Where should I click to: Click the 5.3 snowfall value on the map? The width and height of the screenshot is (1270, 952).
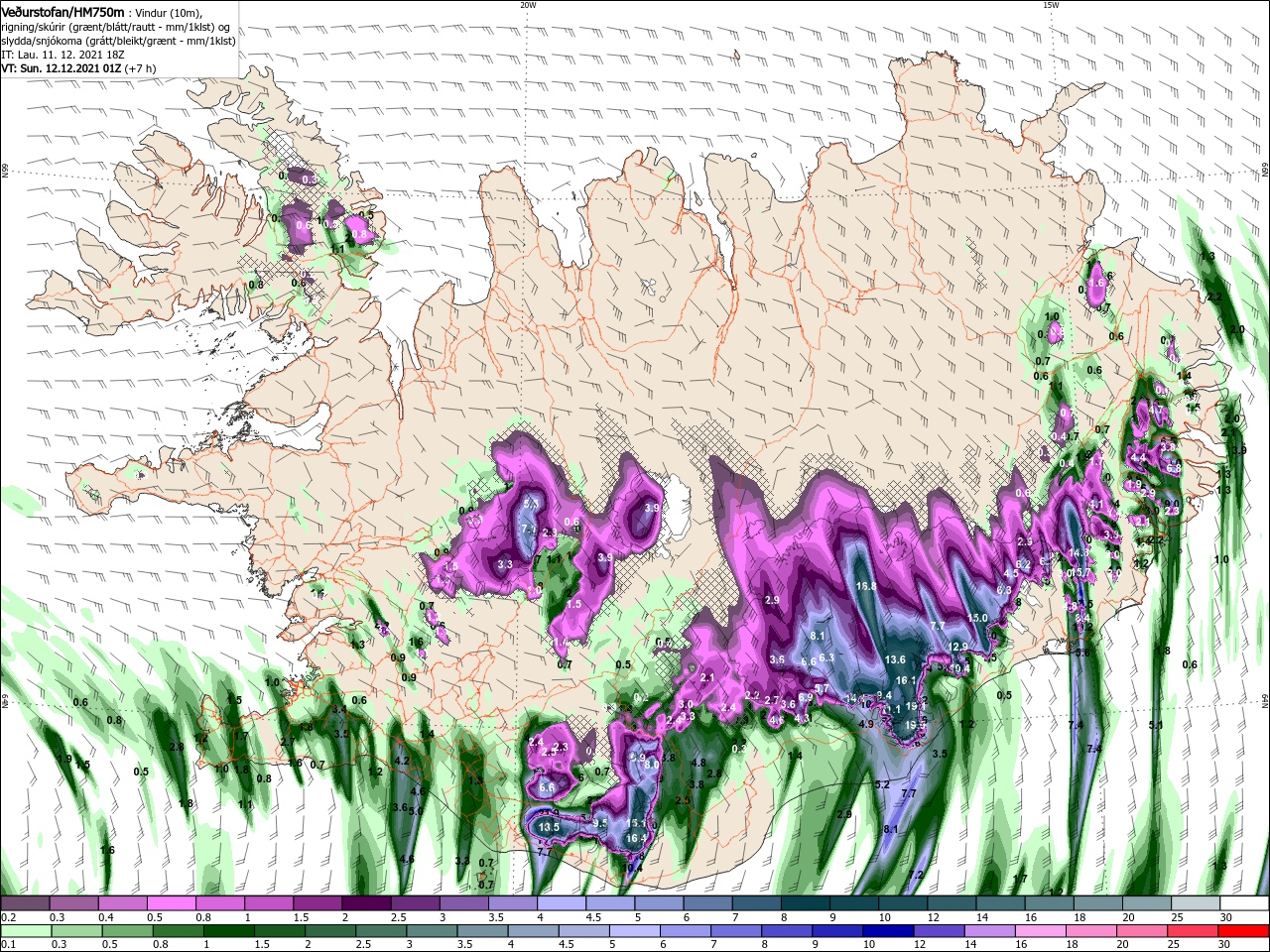coord(530,504)
